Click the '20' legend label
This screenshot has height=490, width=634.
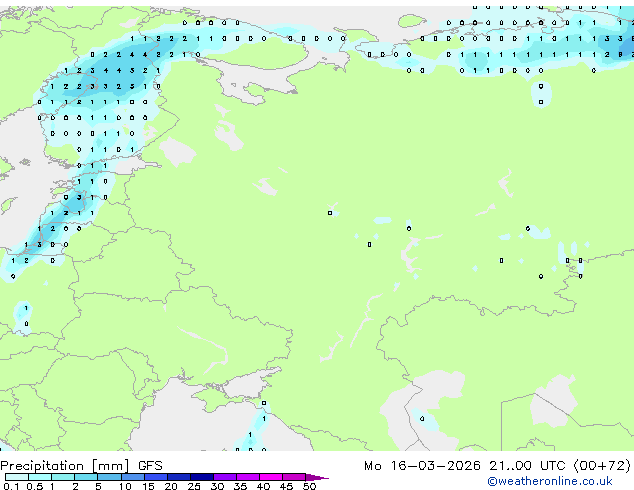tap(171, 486)
